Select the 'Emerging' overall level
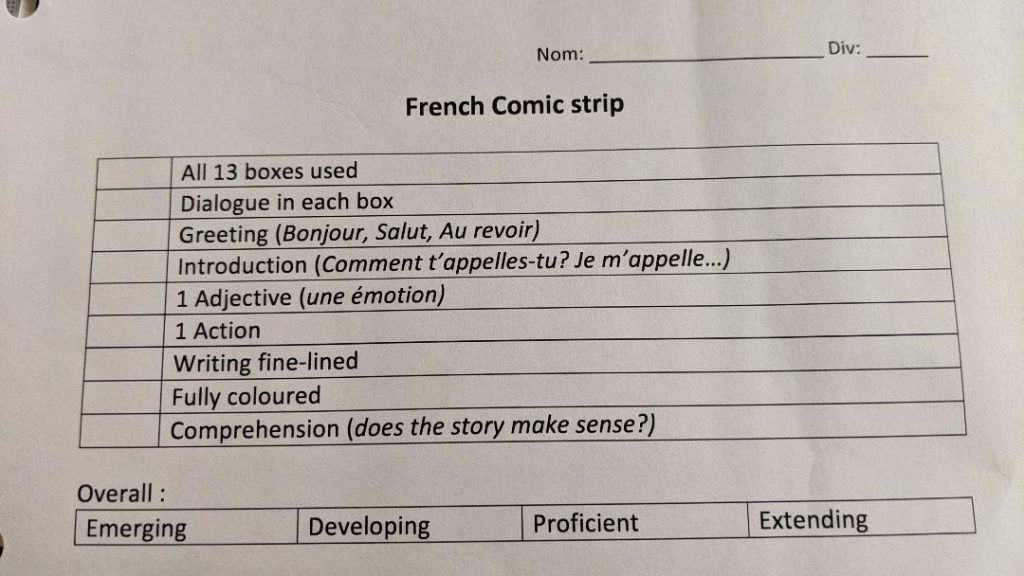Screen dimensions: 1024x576 click(186, 528)
